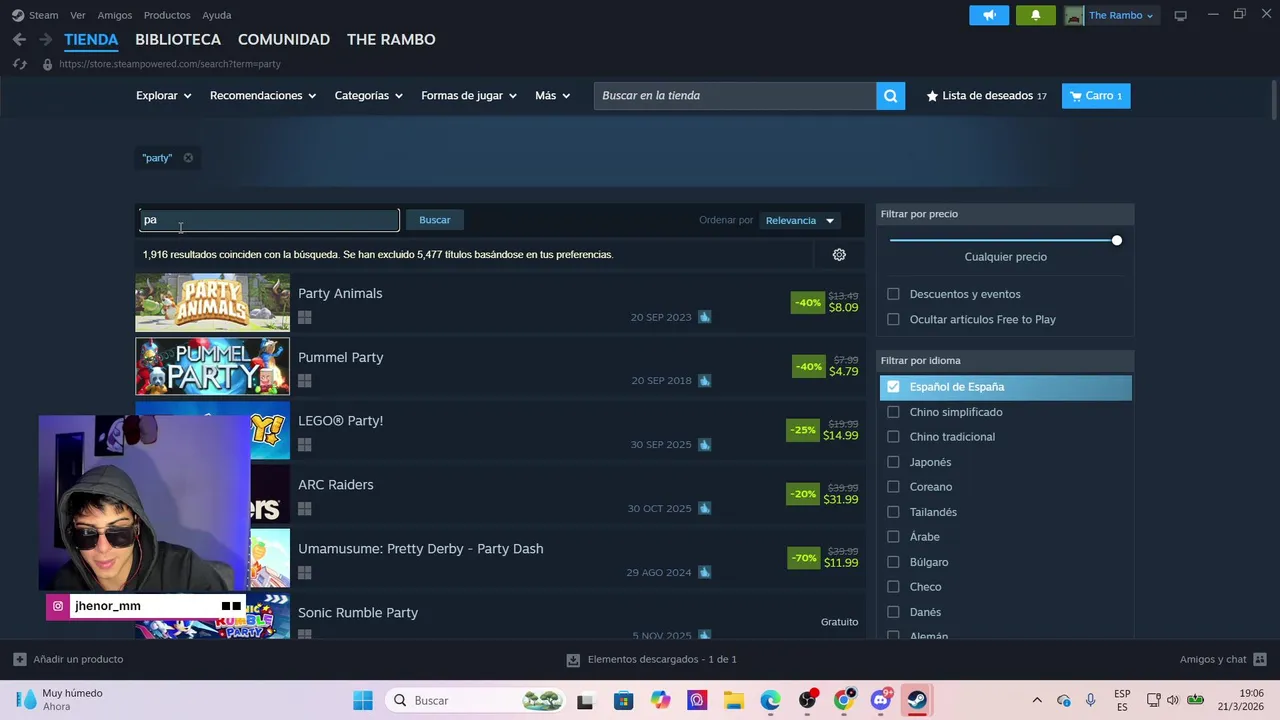Open Sonic Rumble Party result

pos(499,616)
